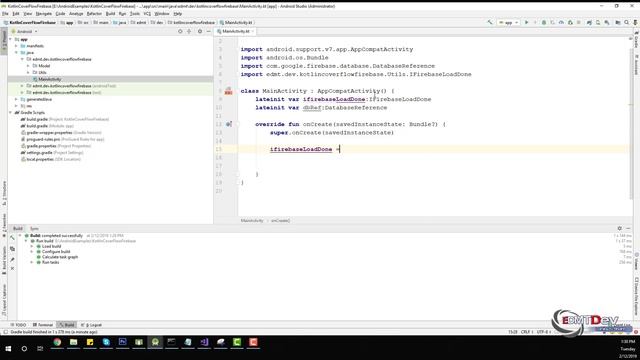Click the Debug app bug icon
The image size is (640, 360).
point(544,22)
